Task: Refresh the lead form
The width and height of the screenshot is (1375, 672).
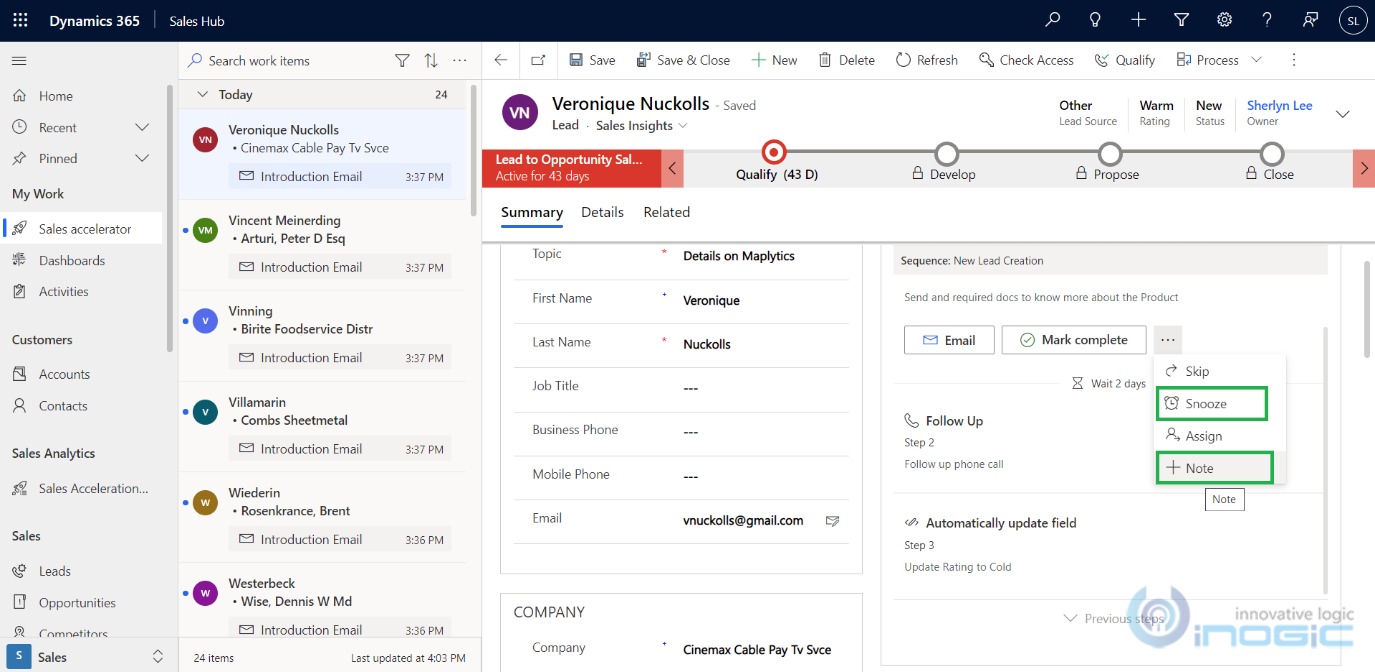Action: [x=927, y=60]
